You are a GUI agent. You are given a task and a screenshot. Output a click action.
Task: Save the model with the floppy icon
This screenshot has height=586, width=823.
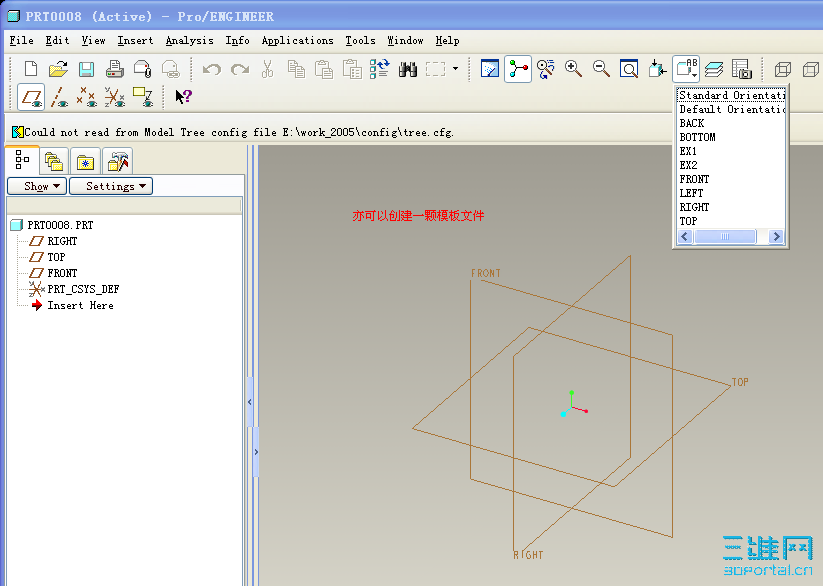(x=87, y=69)
